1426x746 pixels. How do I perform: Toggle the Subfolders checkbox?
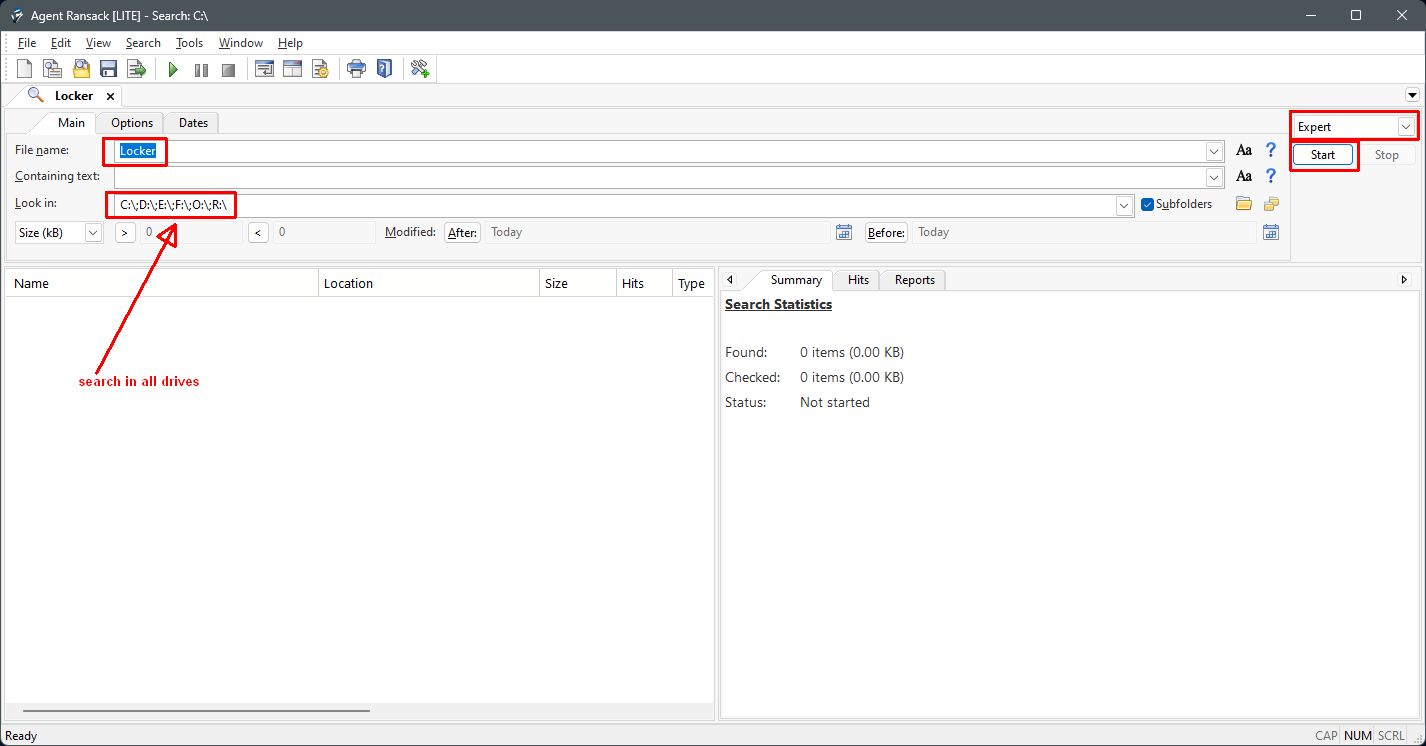(1148, 204)
